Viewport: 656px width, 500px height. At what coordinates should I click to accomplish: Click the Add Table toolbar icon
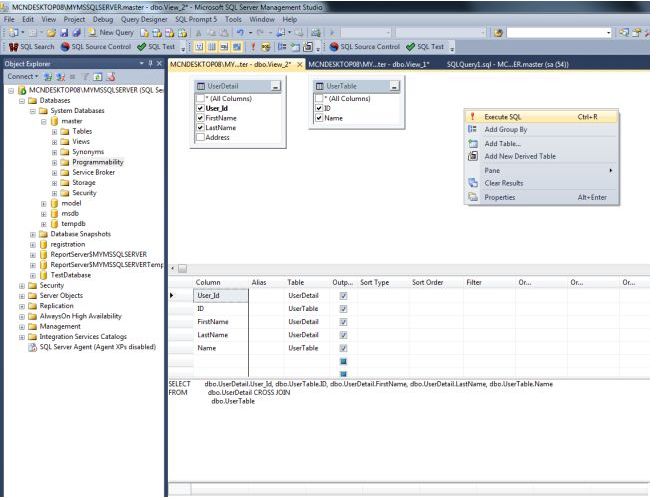tap(295, 47)
